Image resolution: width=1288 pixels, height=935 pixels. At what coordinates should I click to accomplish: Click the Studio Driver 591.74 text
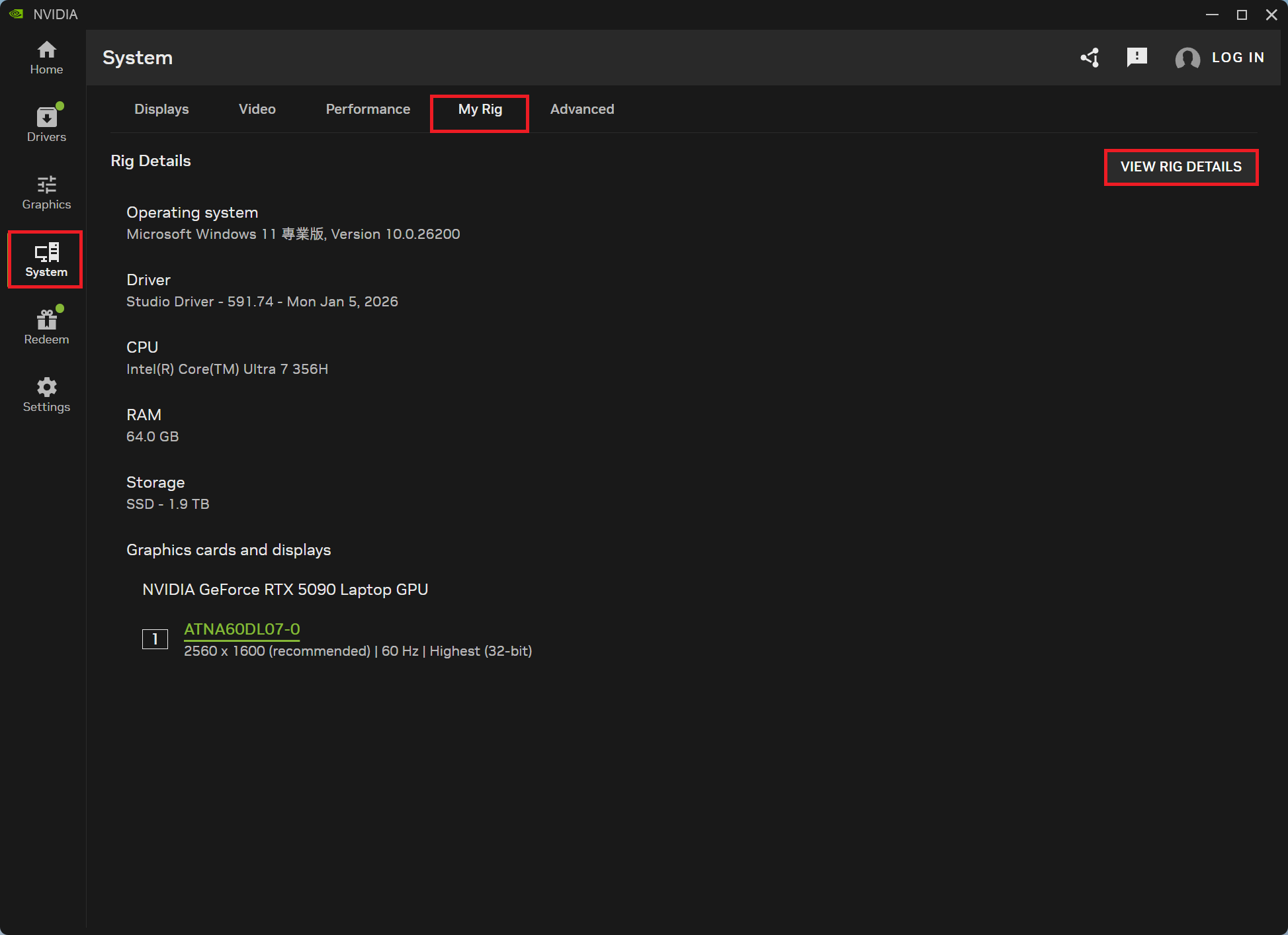262,302
